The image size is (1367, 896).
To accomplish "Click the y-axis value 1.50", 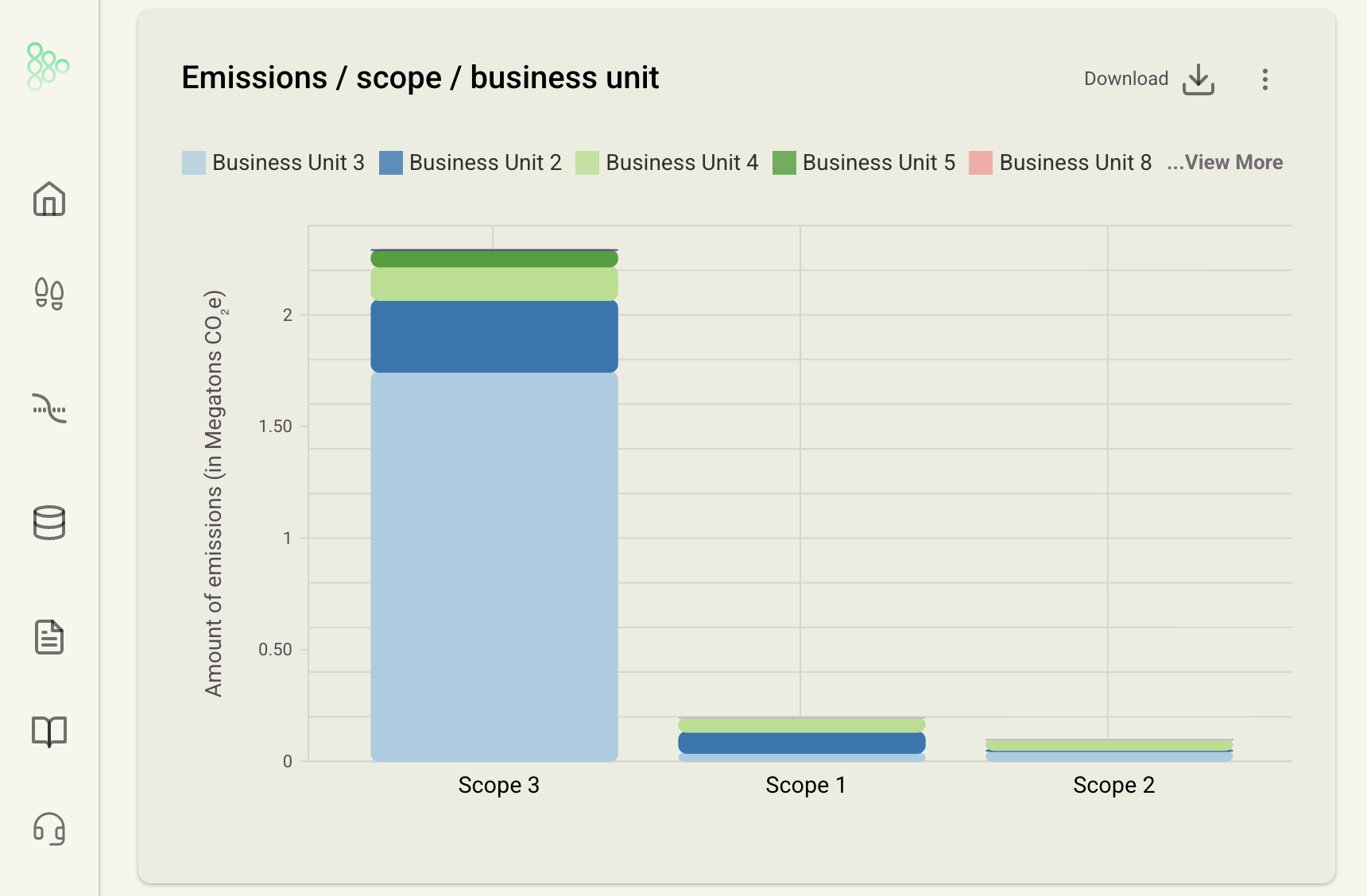I will [x=276, y=427].
